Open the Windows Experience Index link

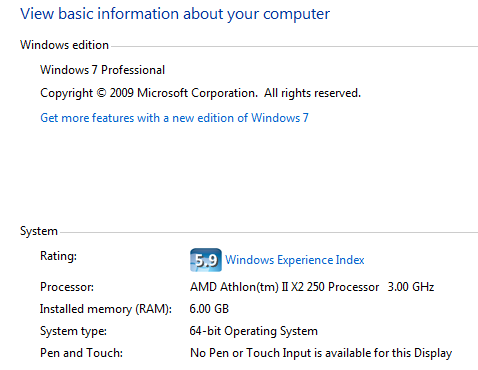tap(295, 260)
